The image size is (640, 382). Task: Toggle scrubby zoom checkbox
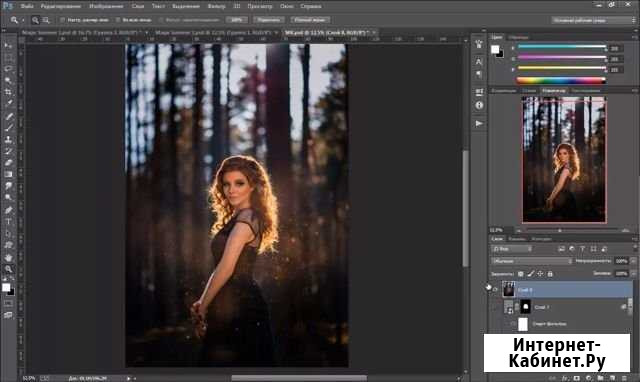161,20
